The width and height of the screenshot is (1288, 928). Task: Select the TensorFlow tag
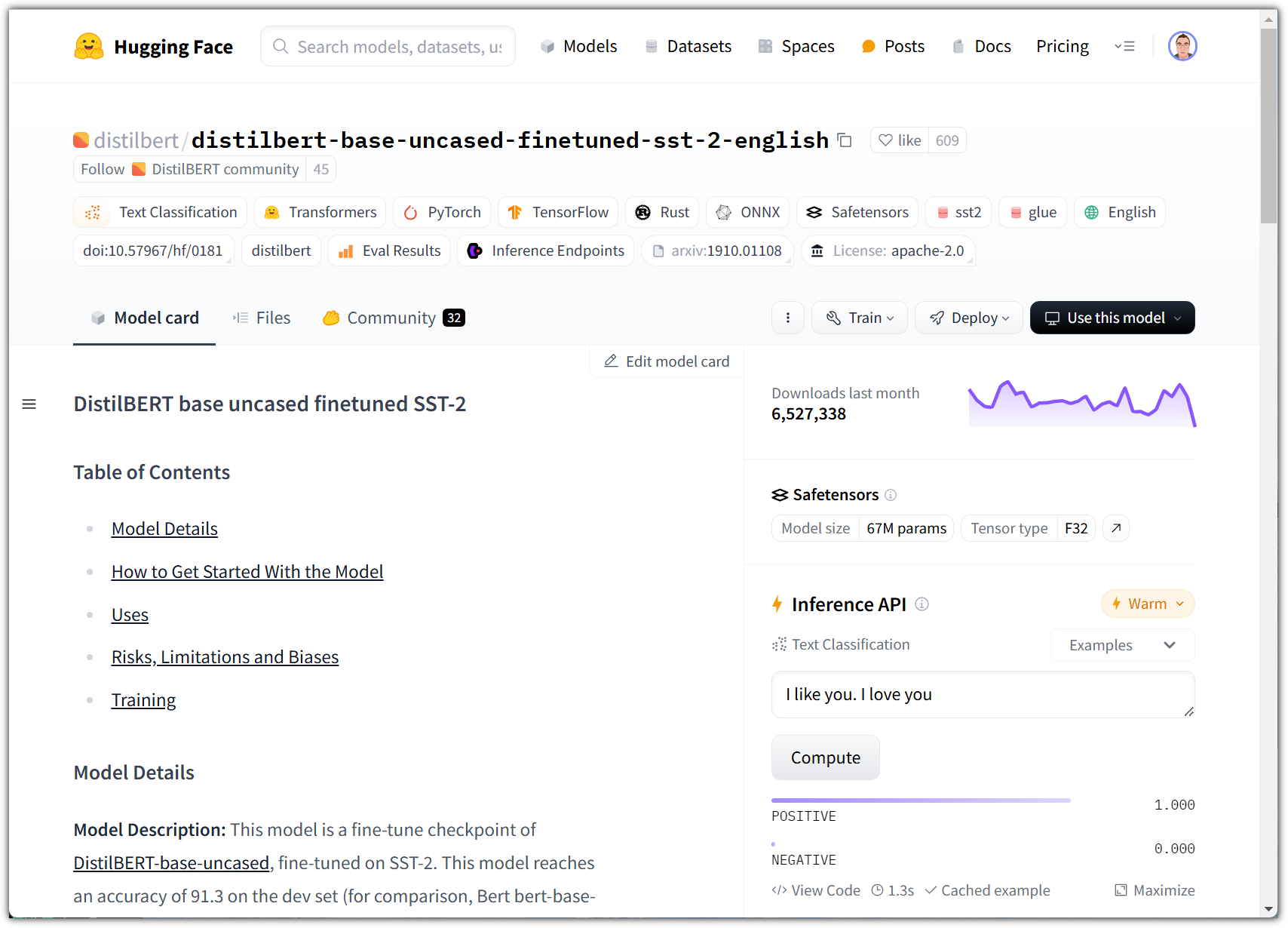pos(558,212)
